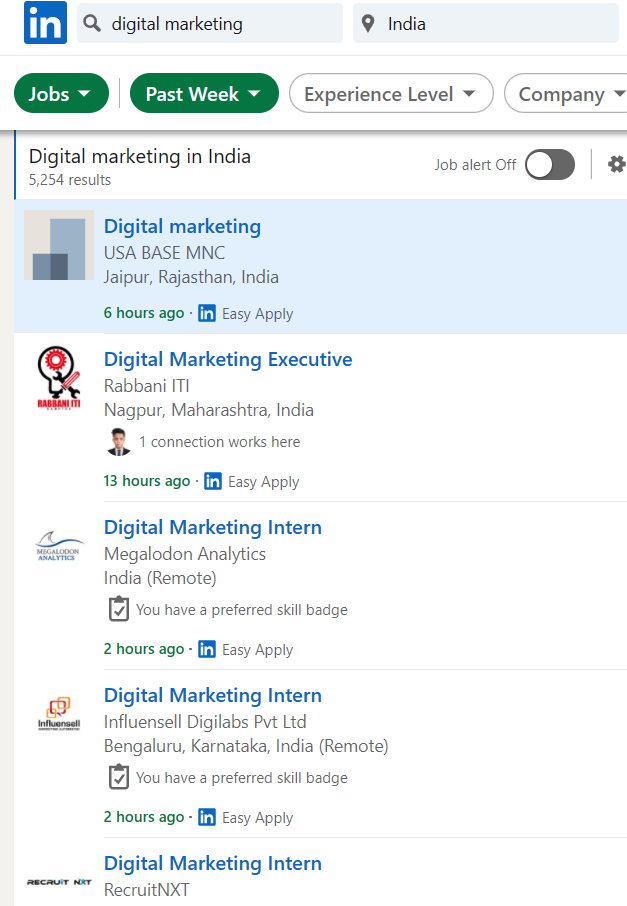
Task: Click the search magnifier icon
Action: tap(94, 23)
